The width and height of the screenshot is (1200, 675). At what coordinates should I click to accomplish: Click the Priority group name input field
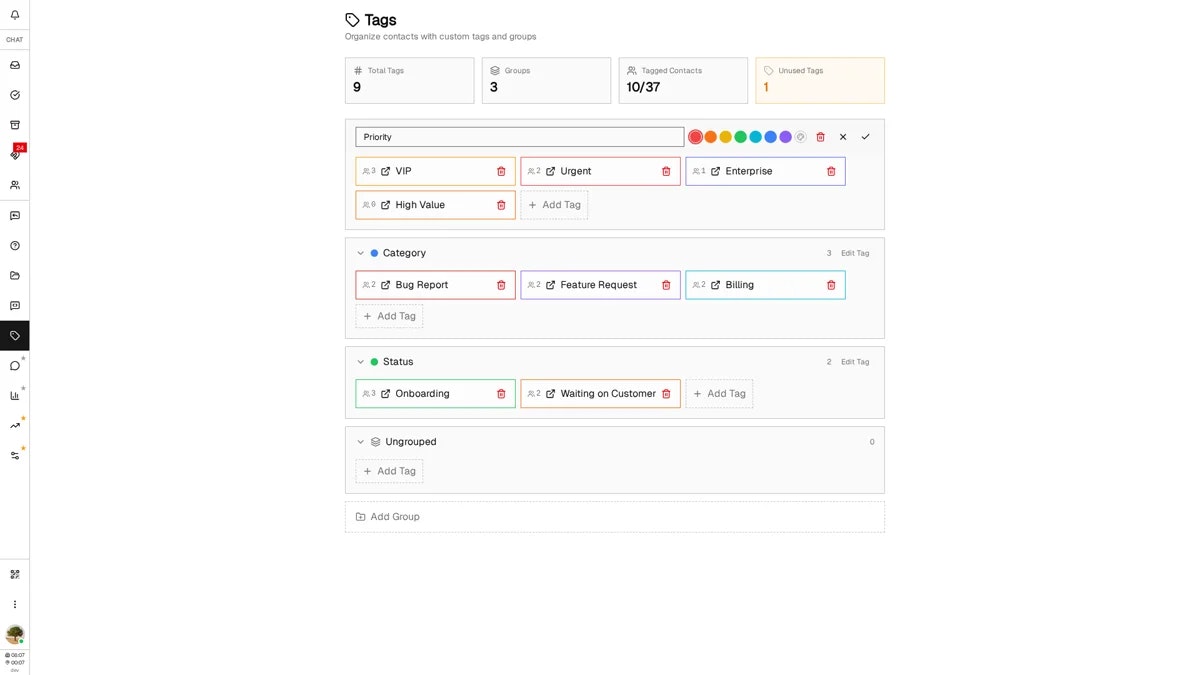coord(519,136)
